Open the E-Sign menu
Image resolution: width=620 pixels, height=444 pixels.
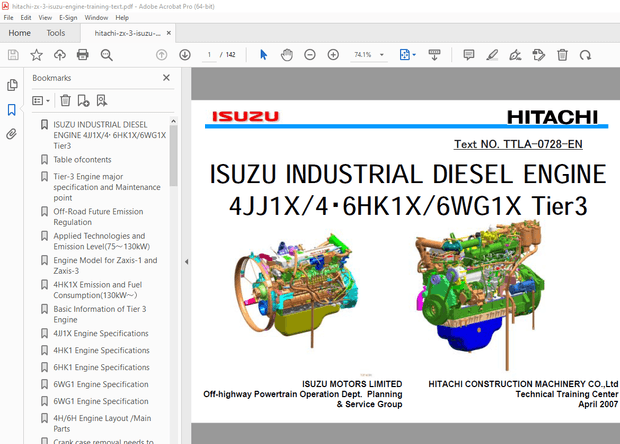pos(68,18)
